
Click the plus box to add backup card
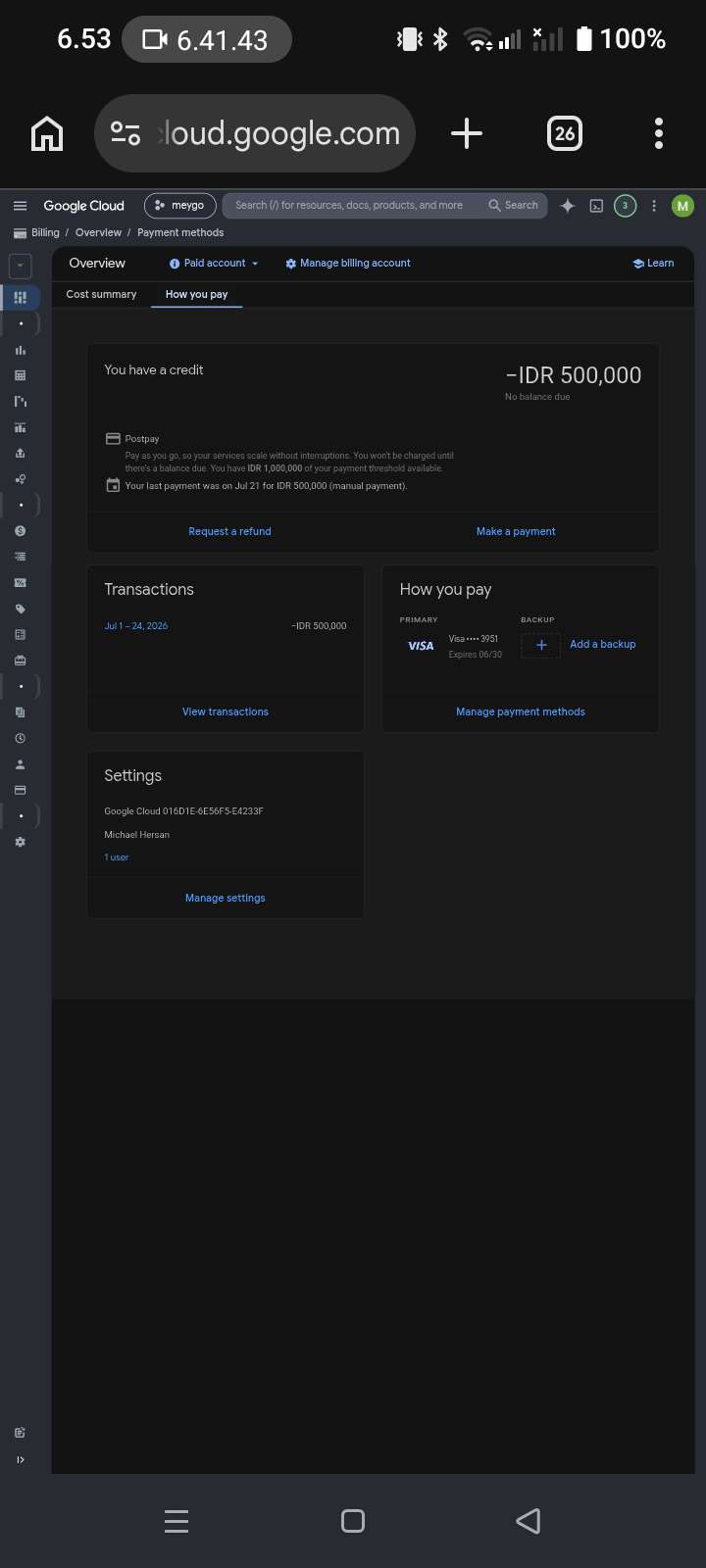(540, 645)
